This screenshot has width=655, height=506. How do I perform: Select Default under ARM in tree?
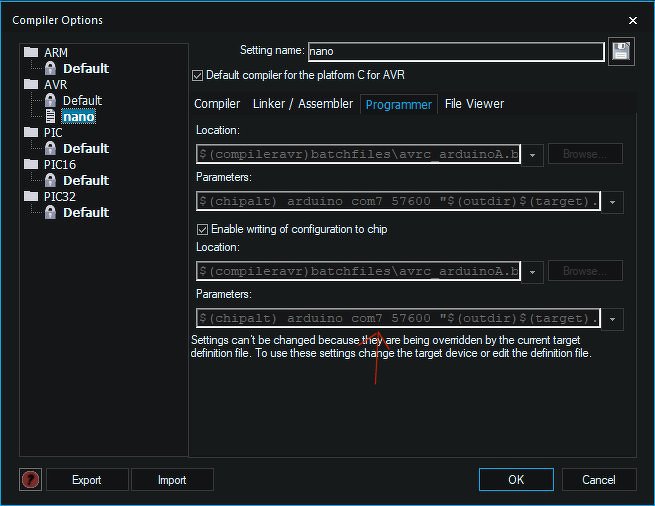[x=85, y=68]
